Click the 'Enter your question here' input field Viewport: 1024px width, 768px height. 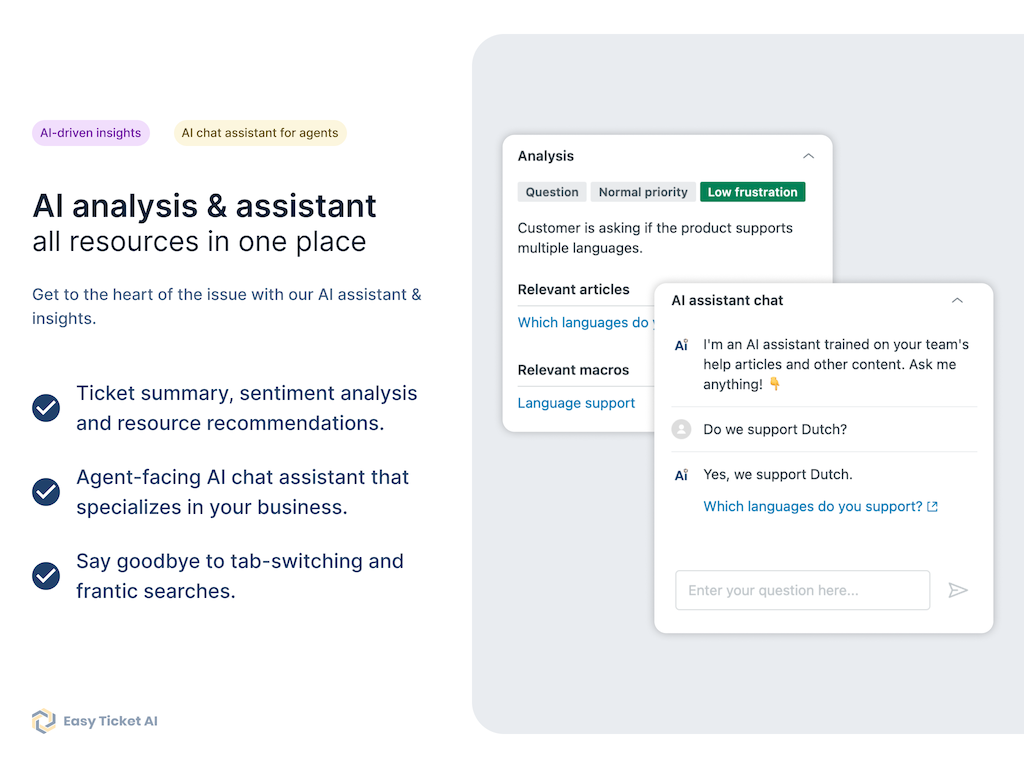click(802, 590)
